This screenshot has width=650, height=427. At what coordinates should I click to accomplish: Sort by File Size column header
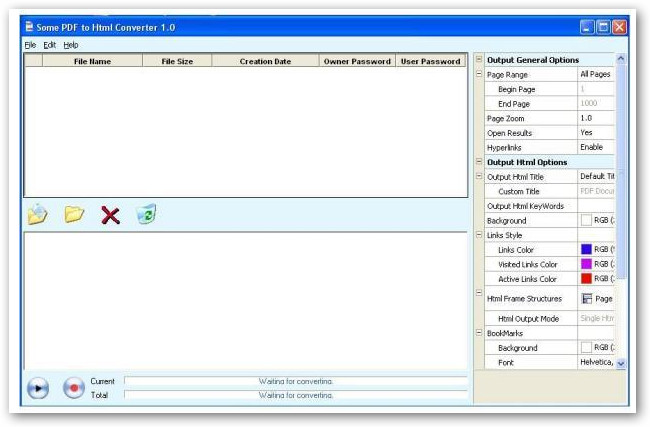pos(177,61)
